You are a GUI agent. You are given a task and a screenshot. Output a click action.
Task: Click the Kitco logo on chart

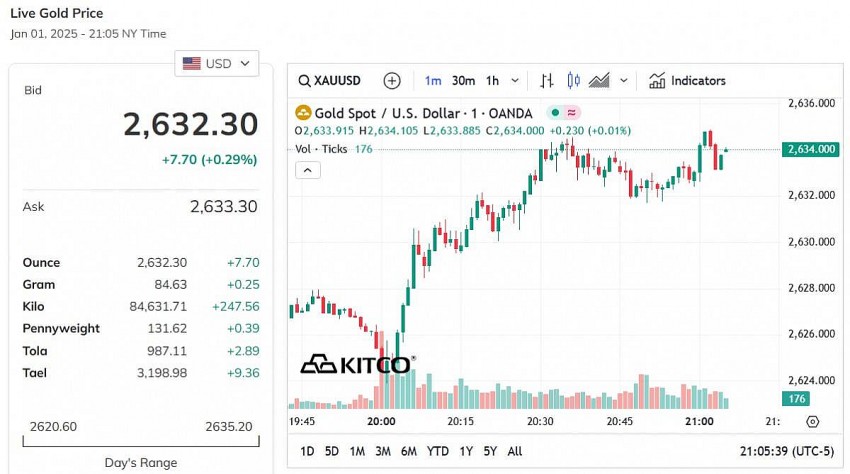[x=356, y=364]
